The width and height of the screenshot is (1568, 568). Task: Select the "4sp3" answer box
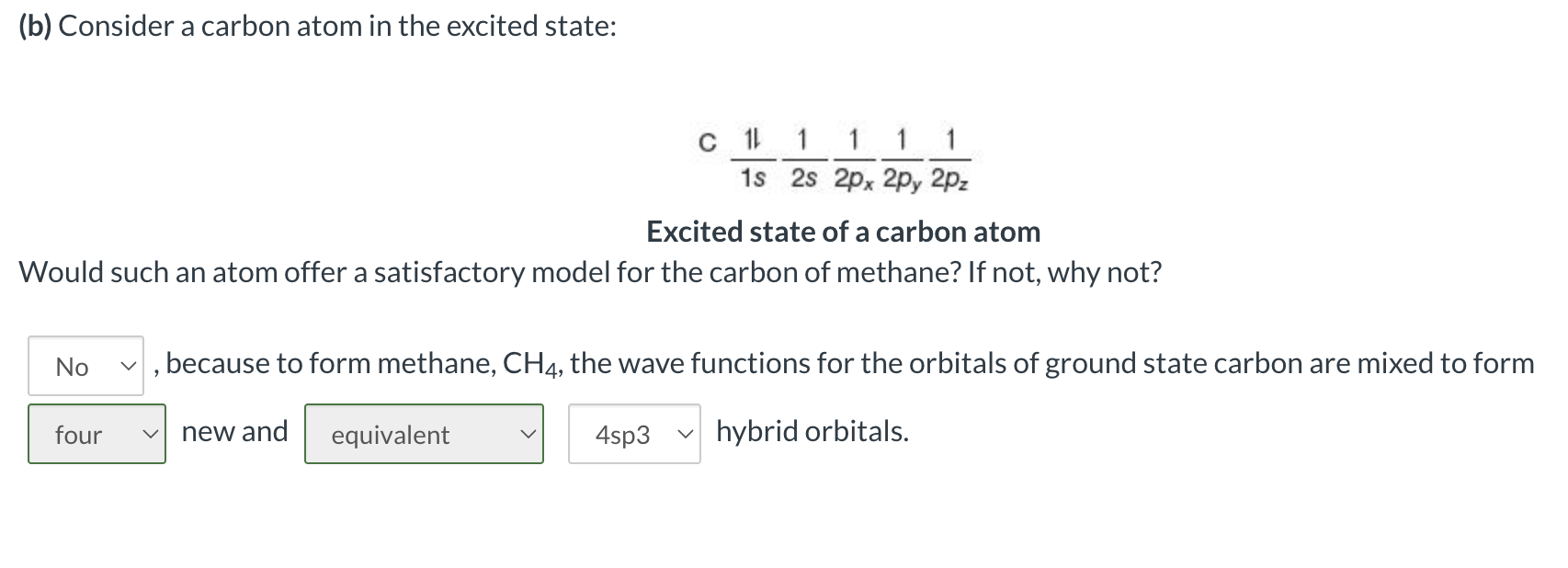point(623,434)
